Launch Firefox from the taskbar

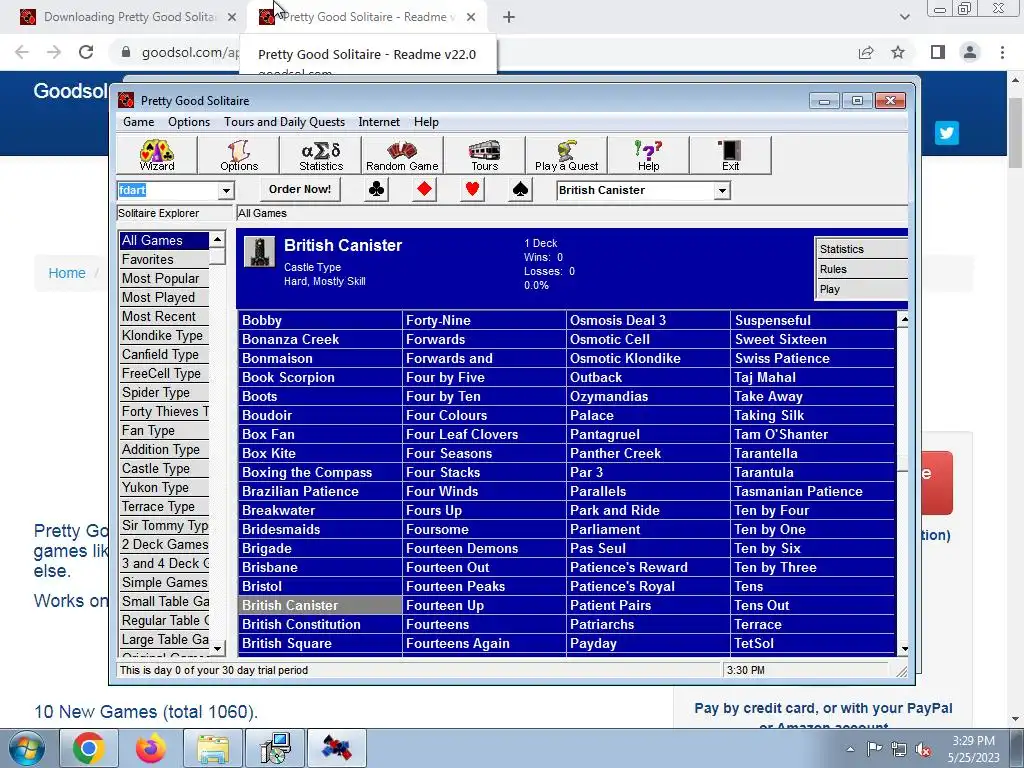(x=151, y=748)
